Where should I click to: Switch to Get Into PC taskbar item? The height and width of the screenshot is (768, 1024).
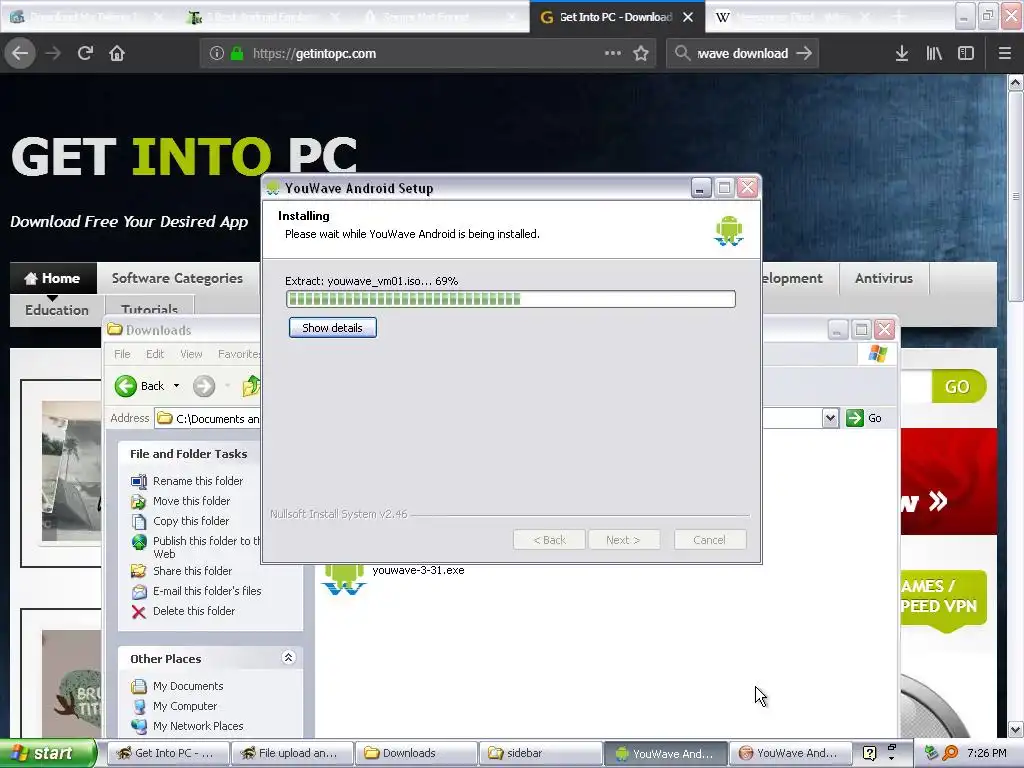click(x=168, y=754)
